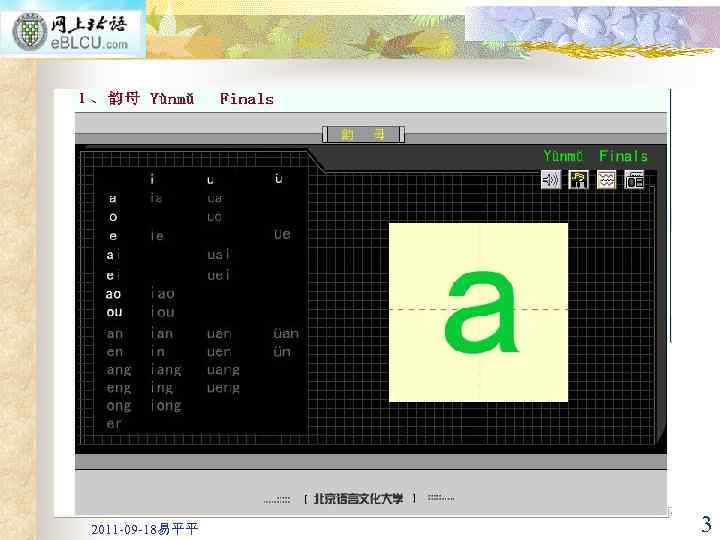The height and width of the screenshot is (540, 720).
Task: Select the column header final 'i'
Action: pyautogui.click(x=152, y=179)
